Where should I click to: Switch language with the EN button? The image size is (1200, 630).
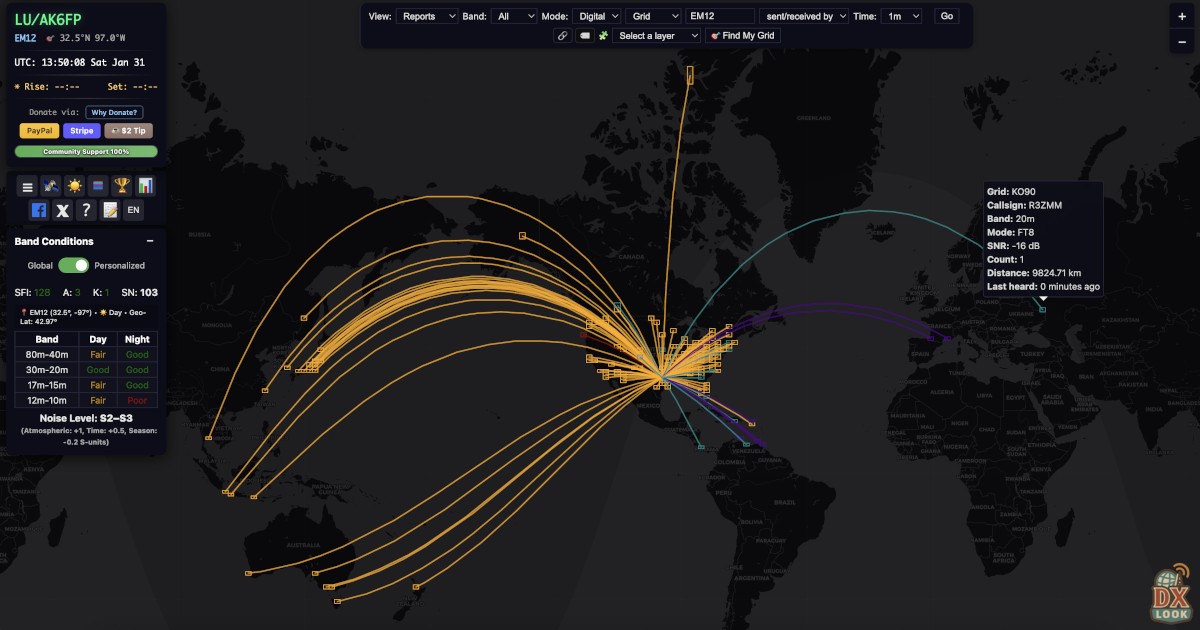coord(134,210)
